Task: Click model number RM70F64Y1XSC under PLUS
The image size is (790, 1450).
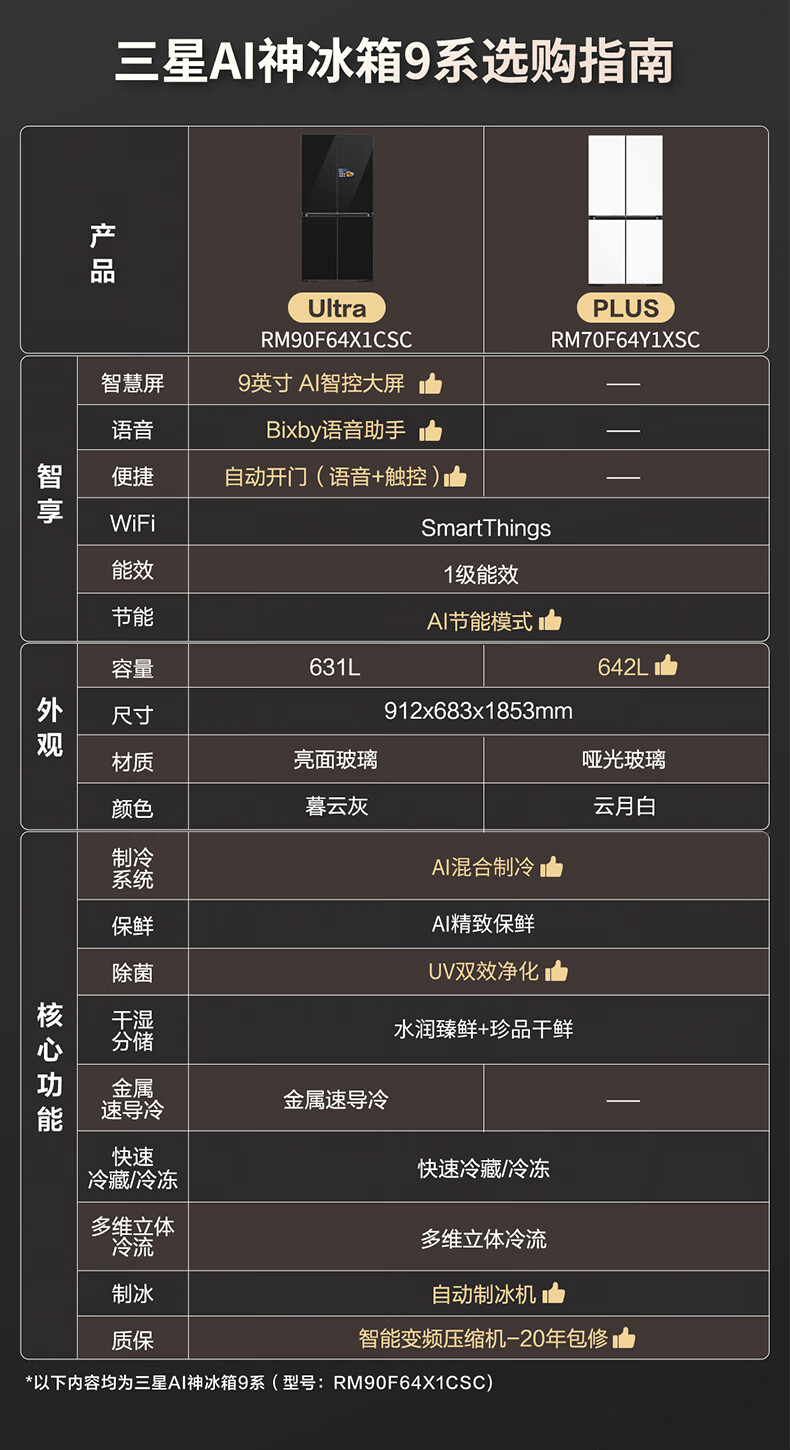Action: (x=625, y=340)
